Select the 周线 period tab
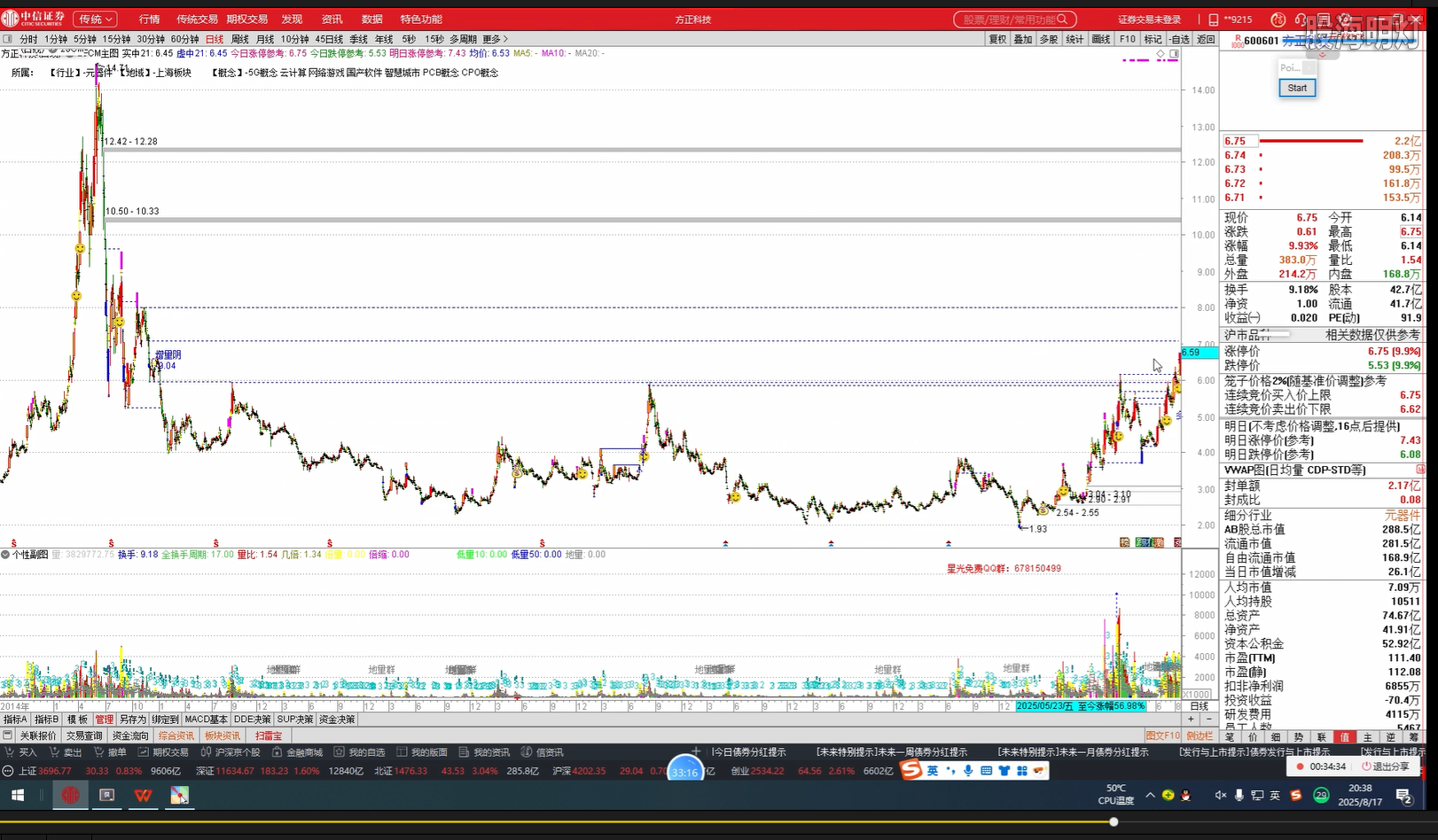This screenshot has width=1438, height=840. click(x=240, y=39)
